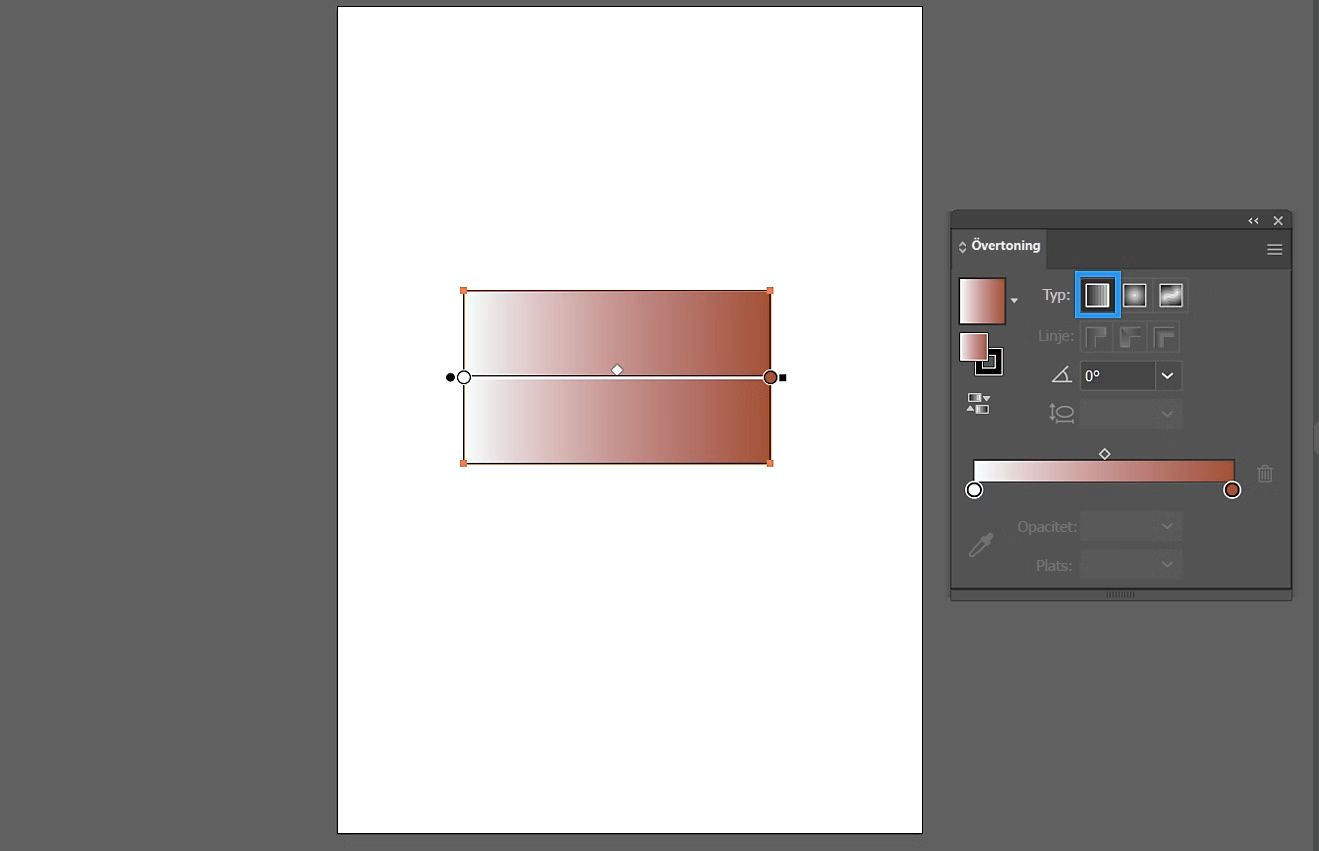Toggle panel size with the double-diamond icon

click(x=962, y=246)
